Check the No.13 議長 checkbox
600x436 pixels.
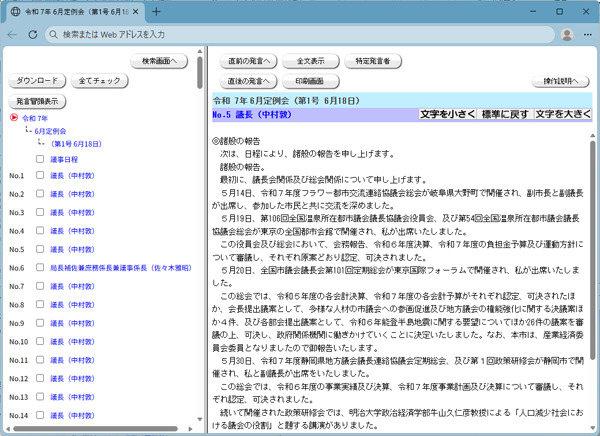(x=40, y=397)
